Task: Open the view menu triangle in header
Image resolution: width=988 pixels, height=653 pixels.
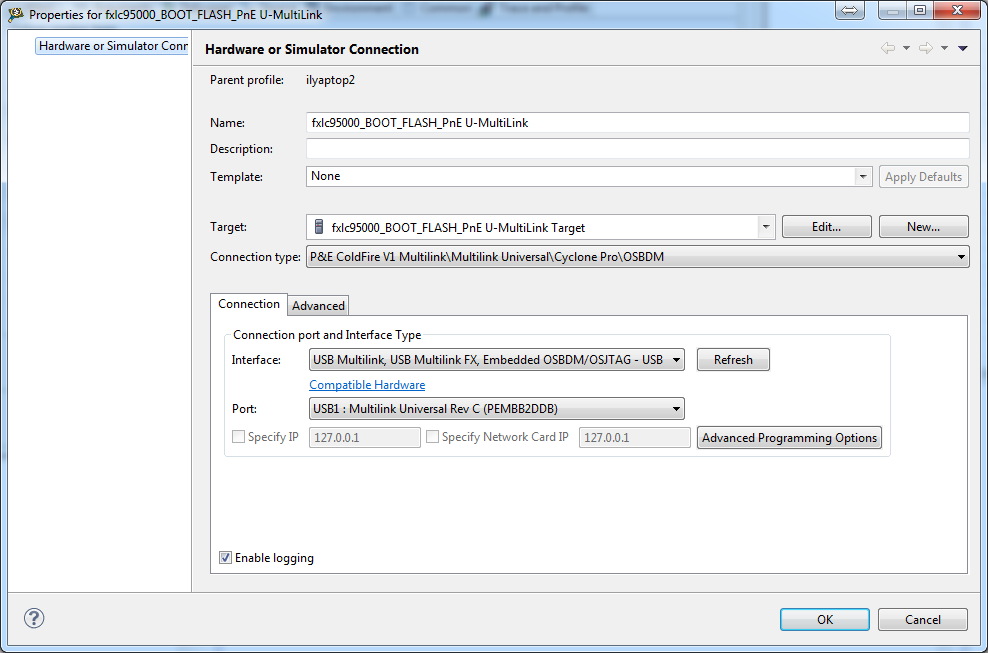Action: click(963, 49)
